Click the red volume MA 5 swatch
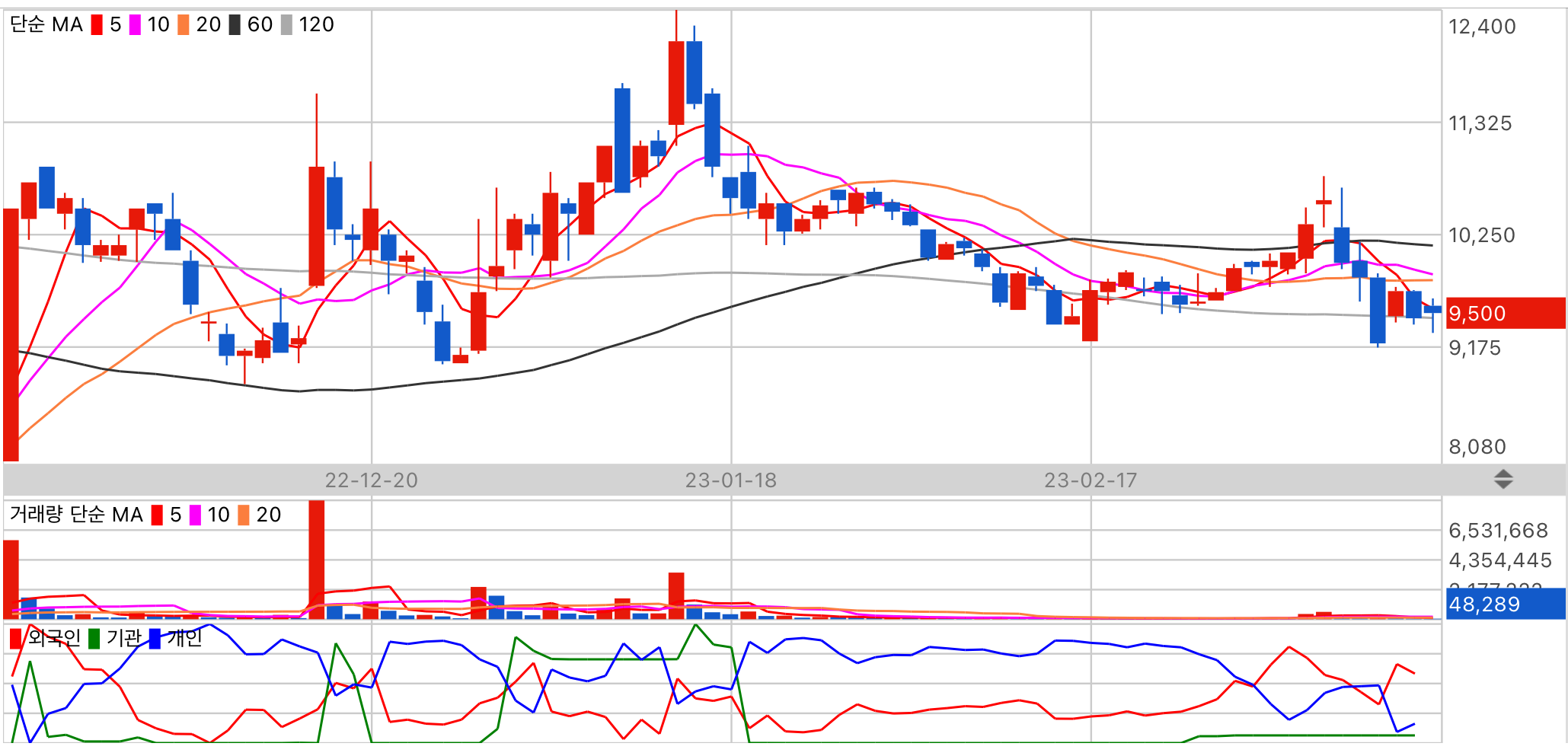 pyautogui.click(x=157, y=515)
